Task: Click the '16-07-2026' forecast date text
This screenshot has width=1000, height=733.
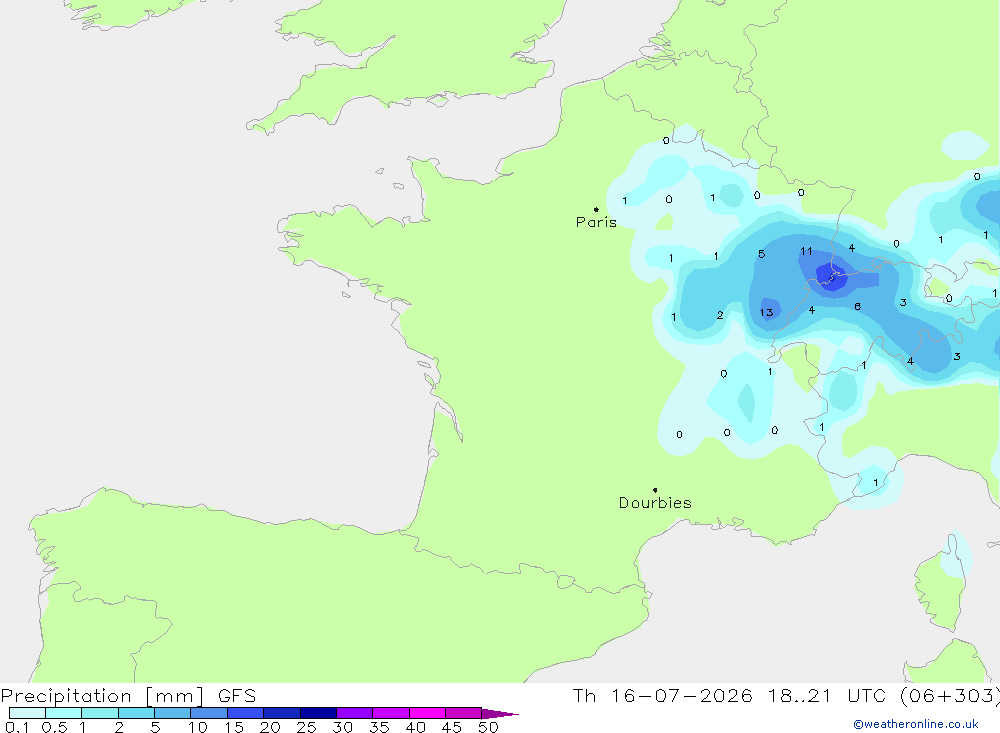Action: [x=681, y=696]
